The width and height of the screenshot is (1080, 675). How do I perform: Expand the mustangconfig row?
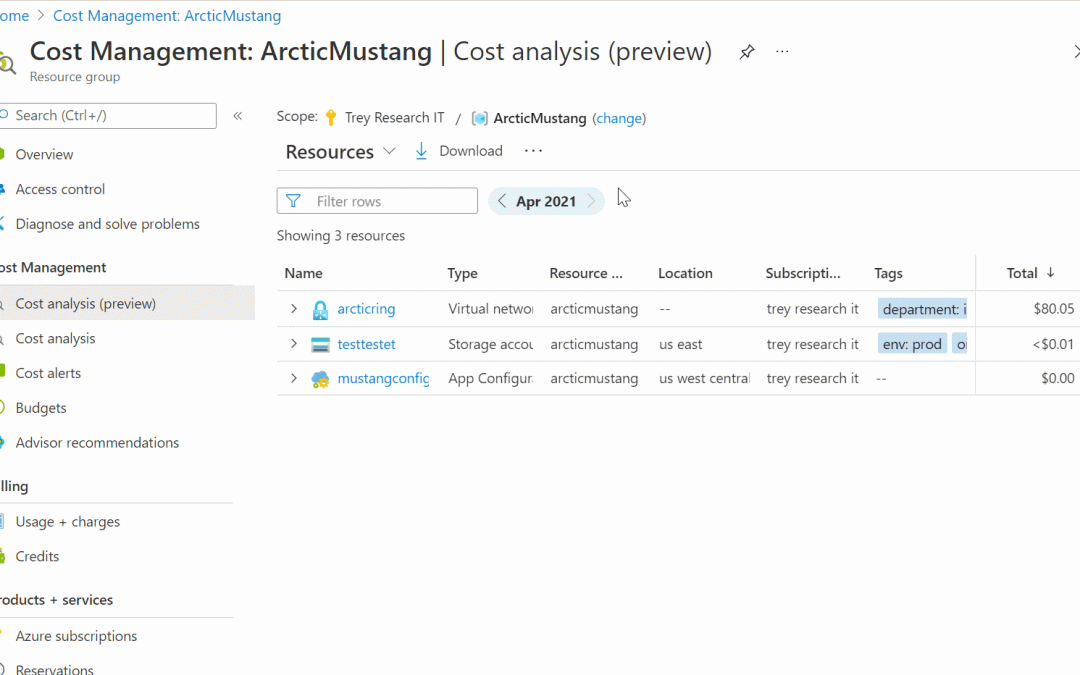click(293, 378)
